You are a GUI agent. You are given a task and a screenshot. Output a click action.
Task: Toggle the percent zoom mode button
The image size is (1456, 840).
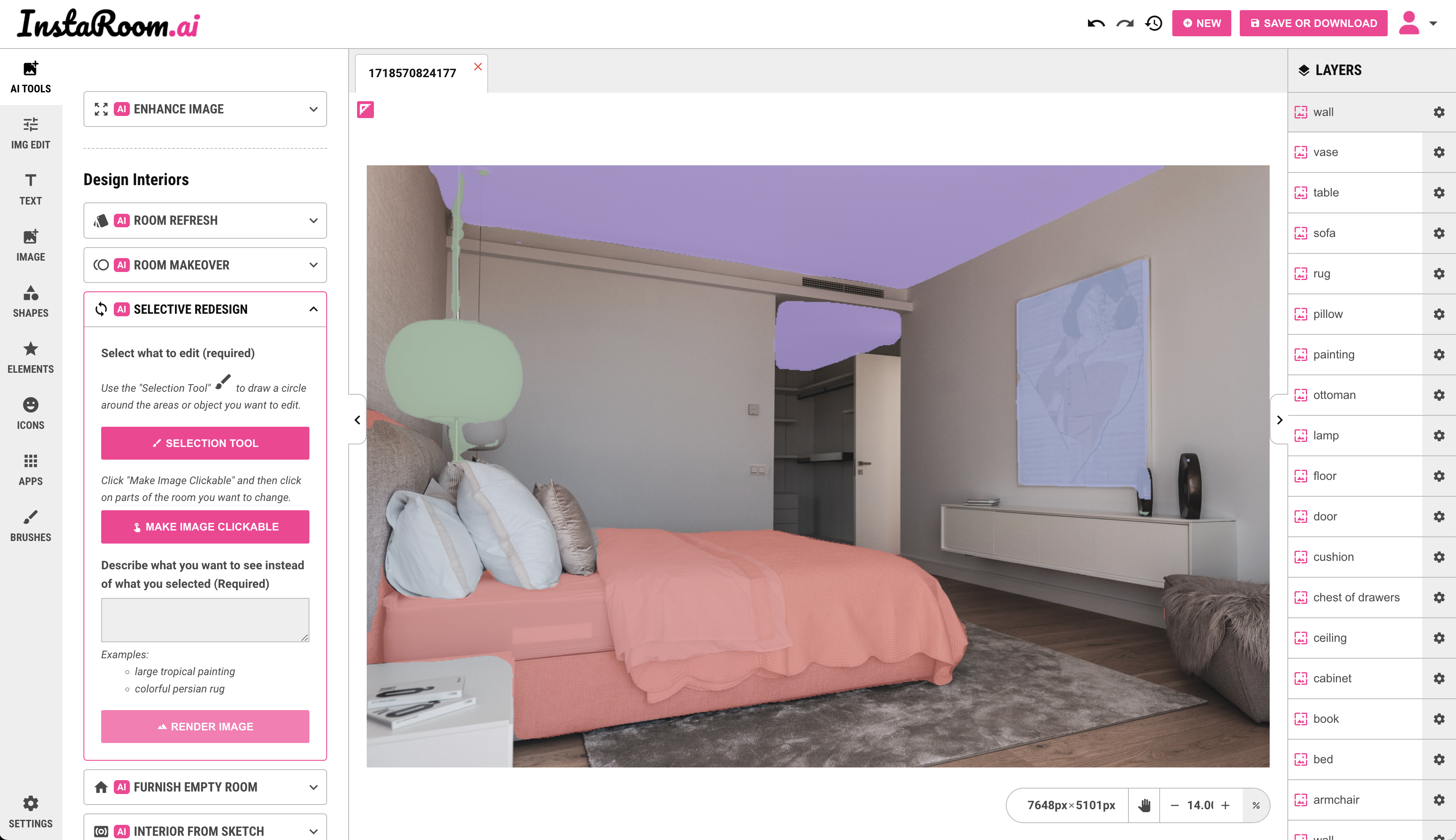[x=1256, y=805]
